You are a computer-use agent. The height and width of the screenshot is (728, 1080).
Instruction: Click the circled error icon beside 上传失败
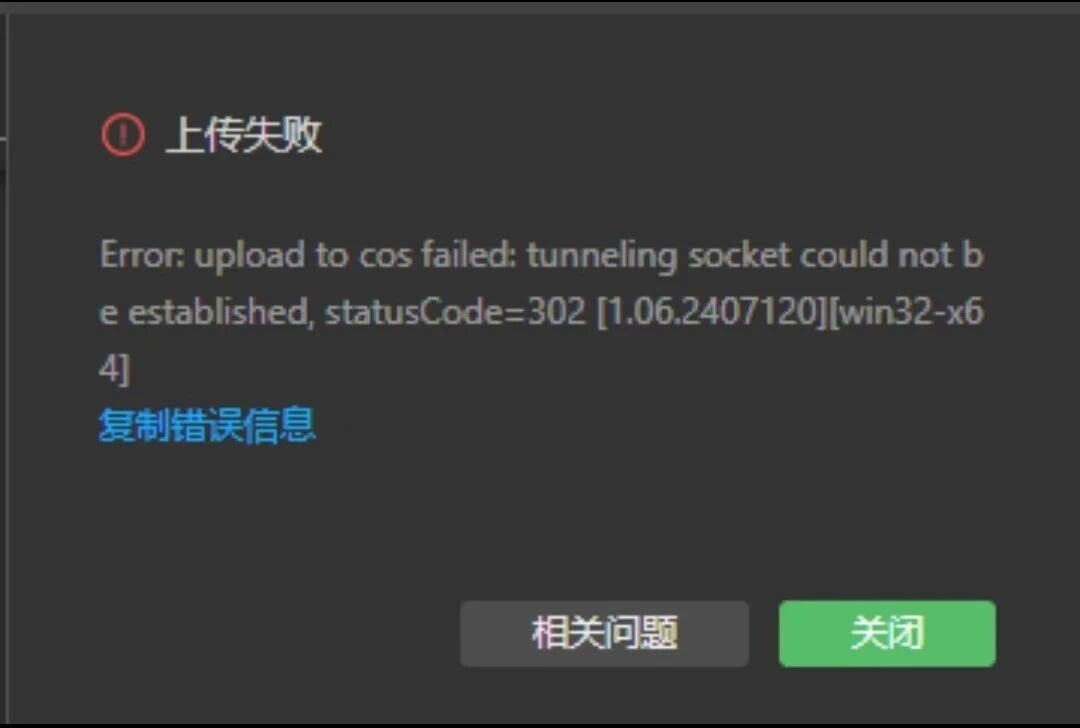tap(123, 134)
